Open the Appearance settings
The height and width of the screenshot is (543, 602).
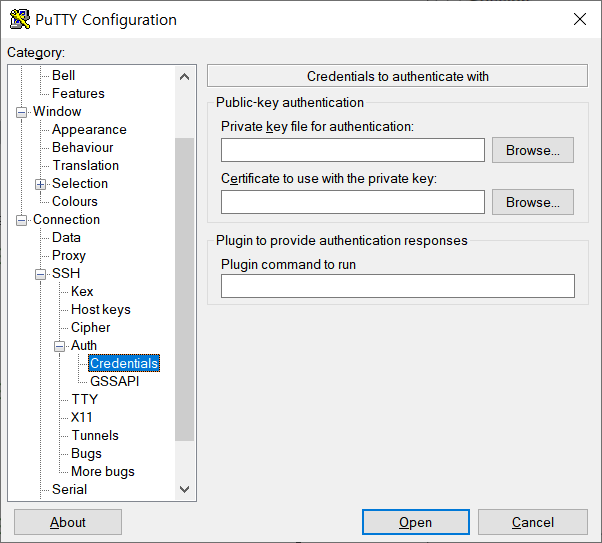pos(89,129)
